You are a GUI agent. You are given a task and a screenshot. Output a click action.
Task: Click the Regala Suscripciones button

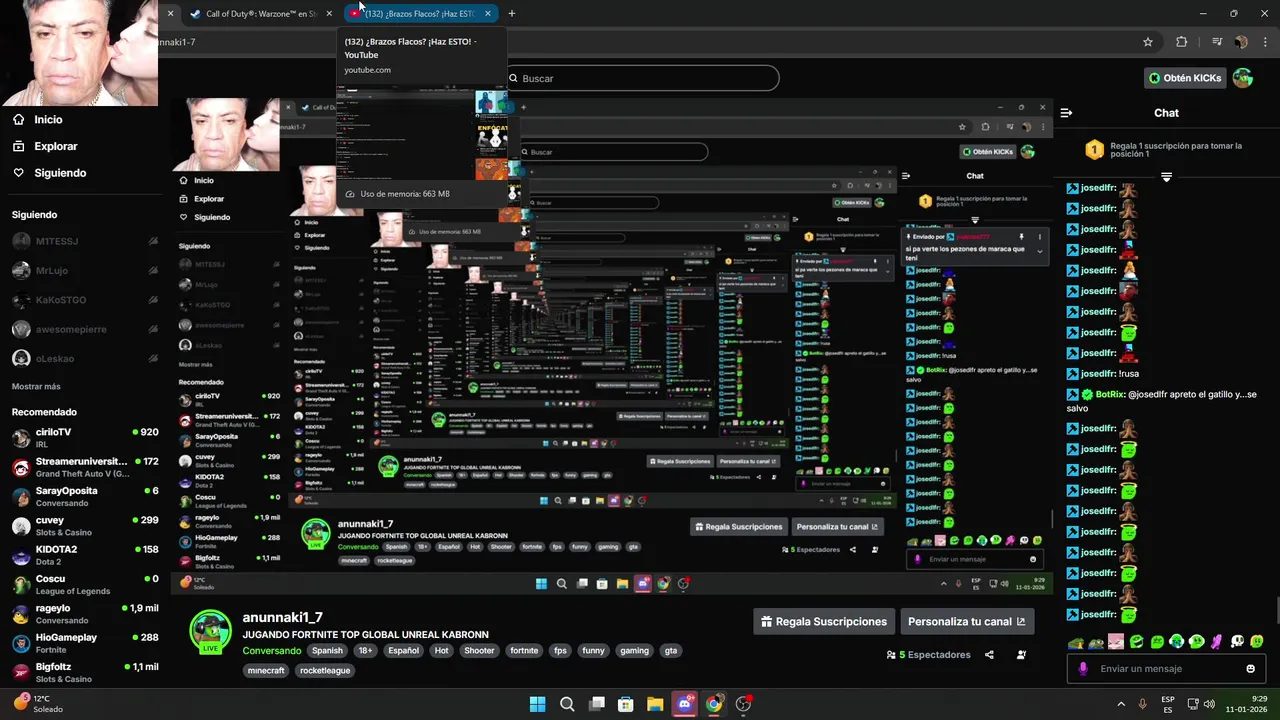(823, 622)
